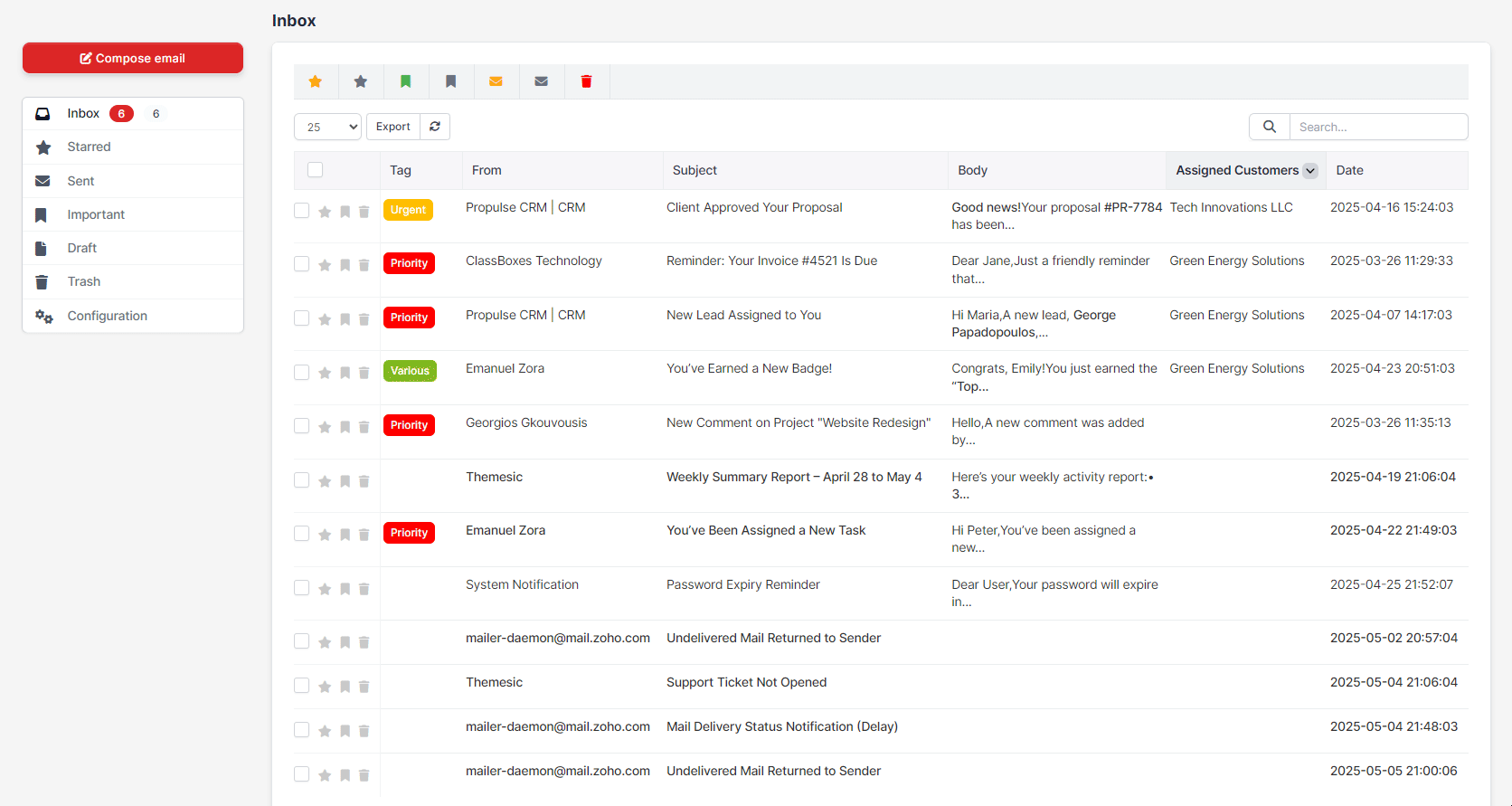Image resolution: width=1512 pixels, height=806 pixels.
Task: Click the red trash icon in the toolbar
Action: 586,81
